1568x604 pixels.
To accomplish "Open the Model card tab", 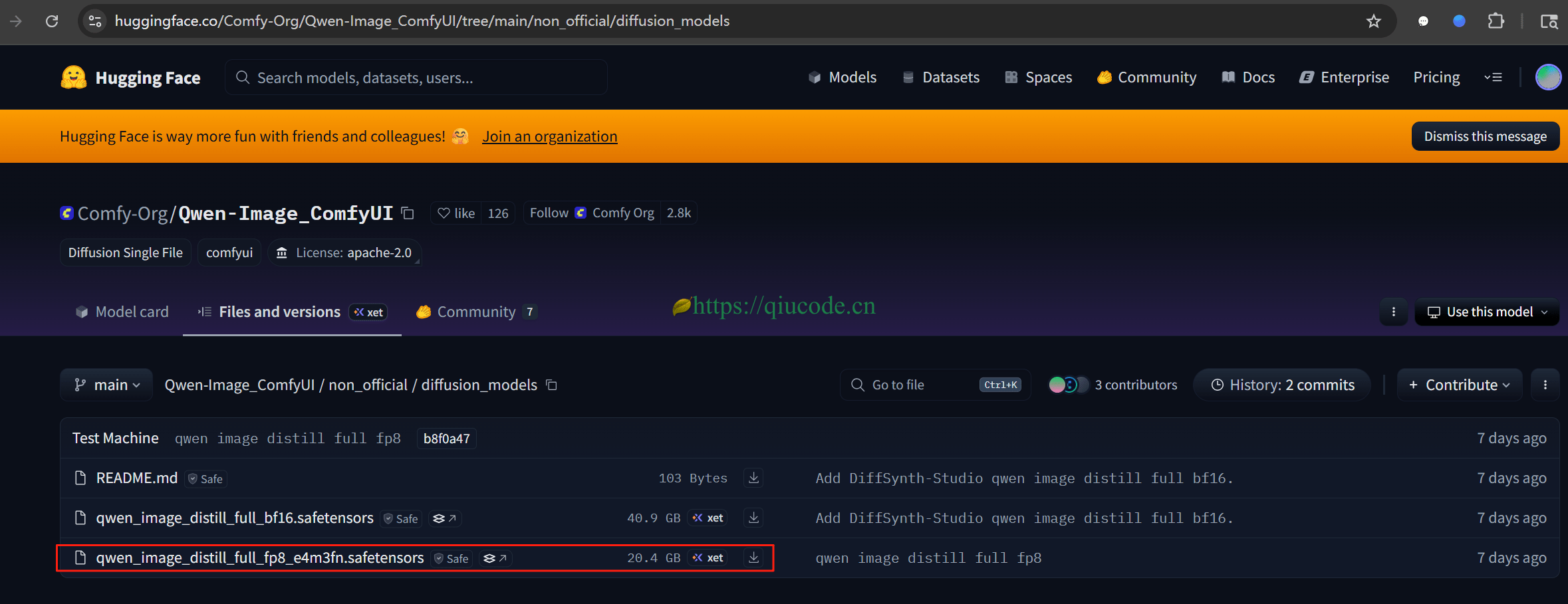I will 122,312.
